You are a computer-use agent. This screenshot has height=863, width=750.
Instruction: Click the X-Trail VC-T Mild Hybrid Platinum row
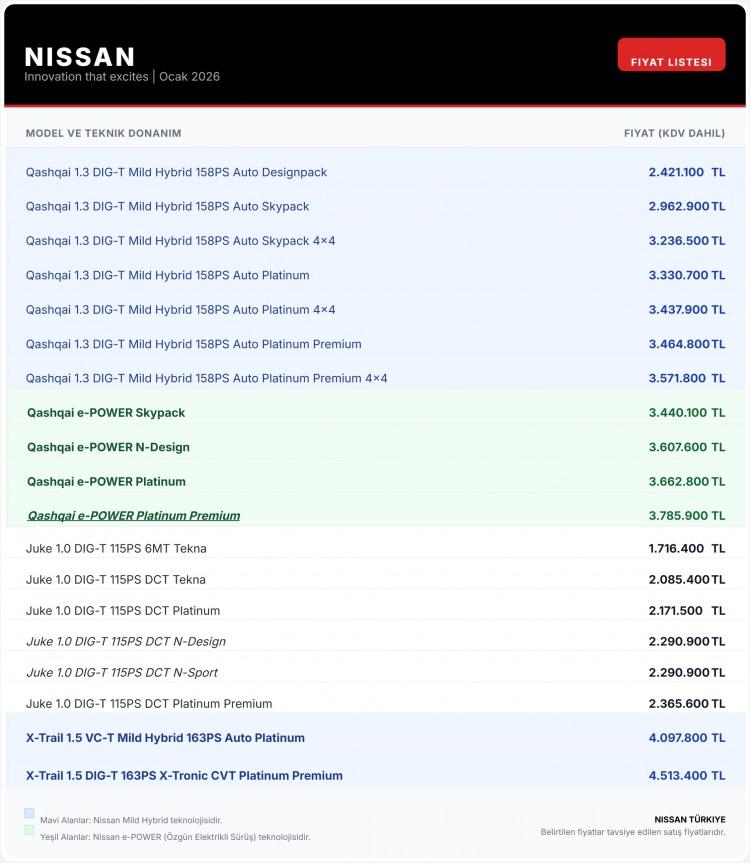tap(165, 738)
